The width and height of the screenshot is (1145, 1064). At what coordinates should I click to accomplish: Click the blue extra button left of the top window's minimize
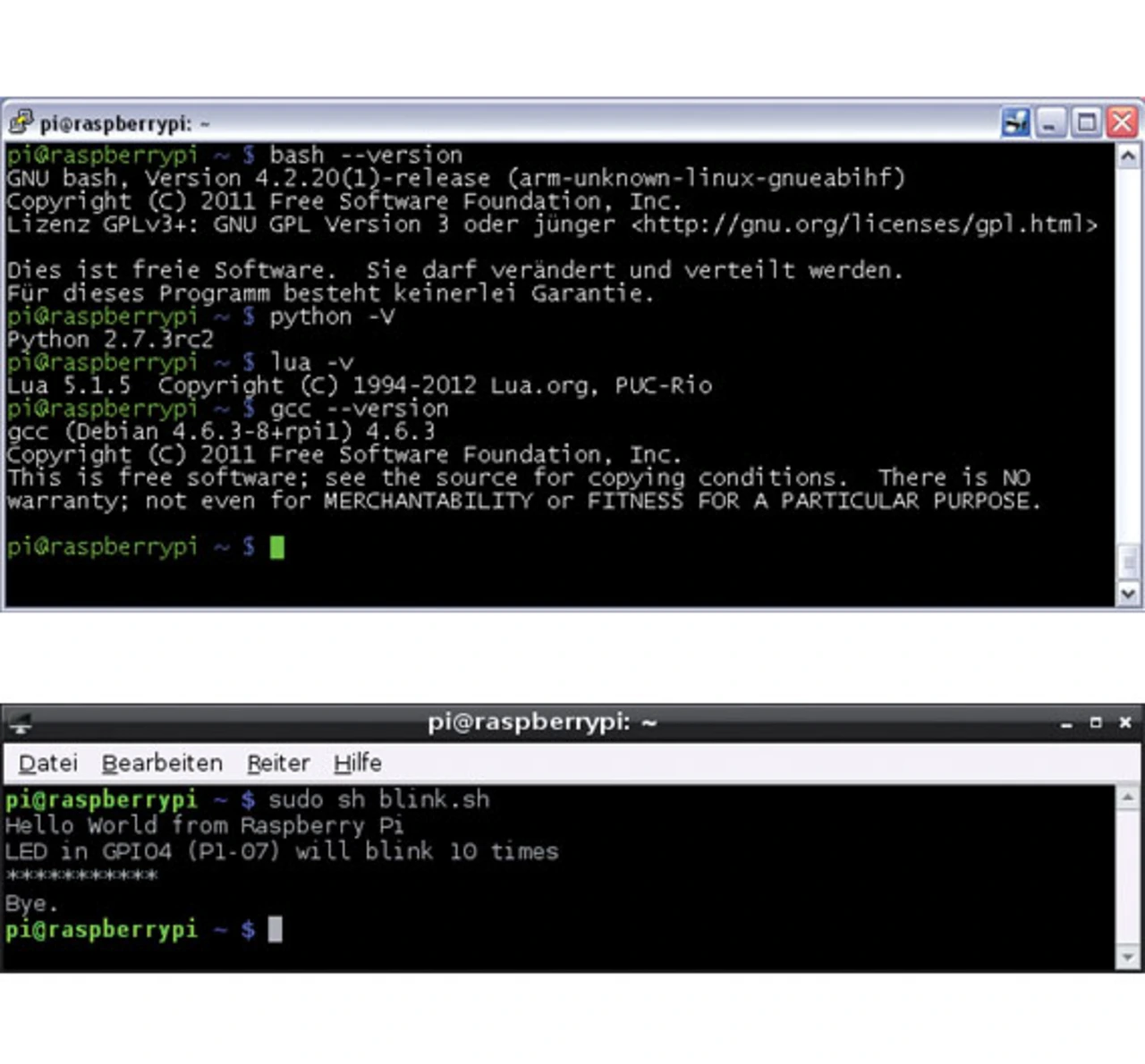(x=1015, y=122)
